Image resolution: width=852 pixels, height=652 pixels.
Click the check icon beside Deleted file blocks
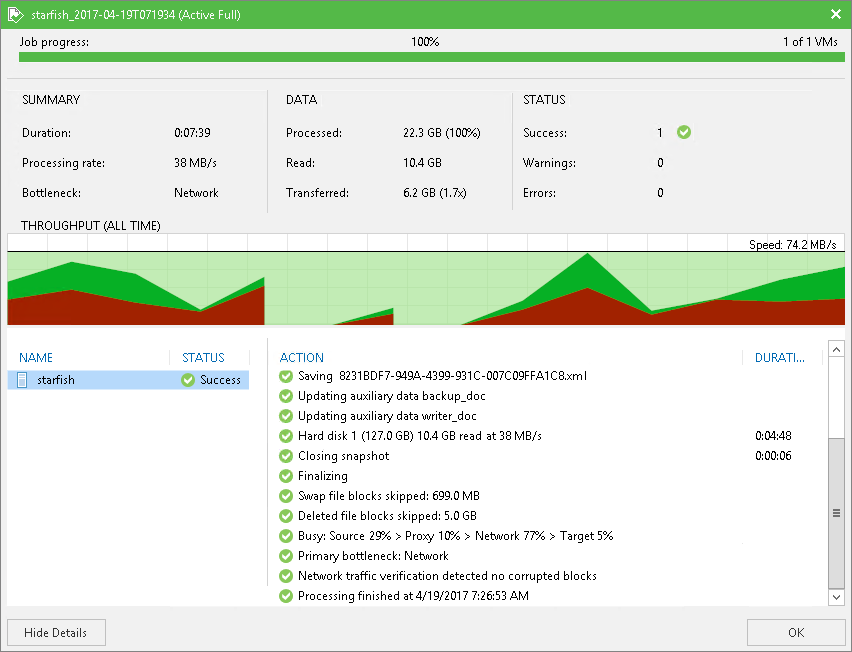click(x=286, y=516)
